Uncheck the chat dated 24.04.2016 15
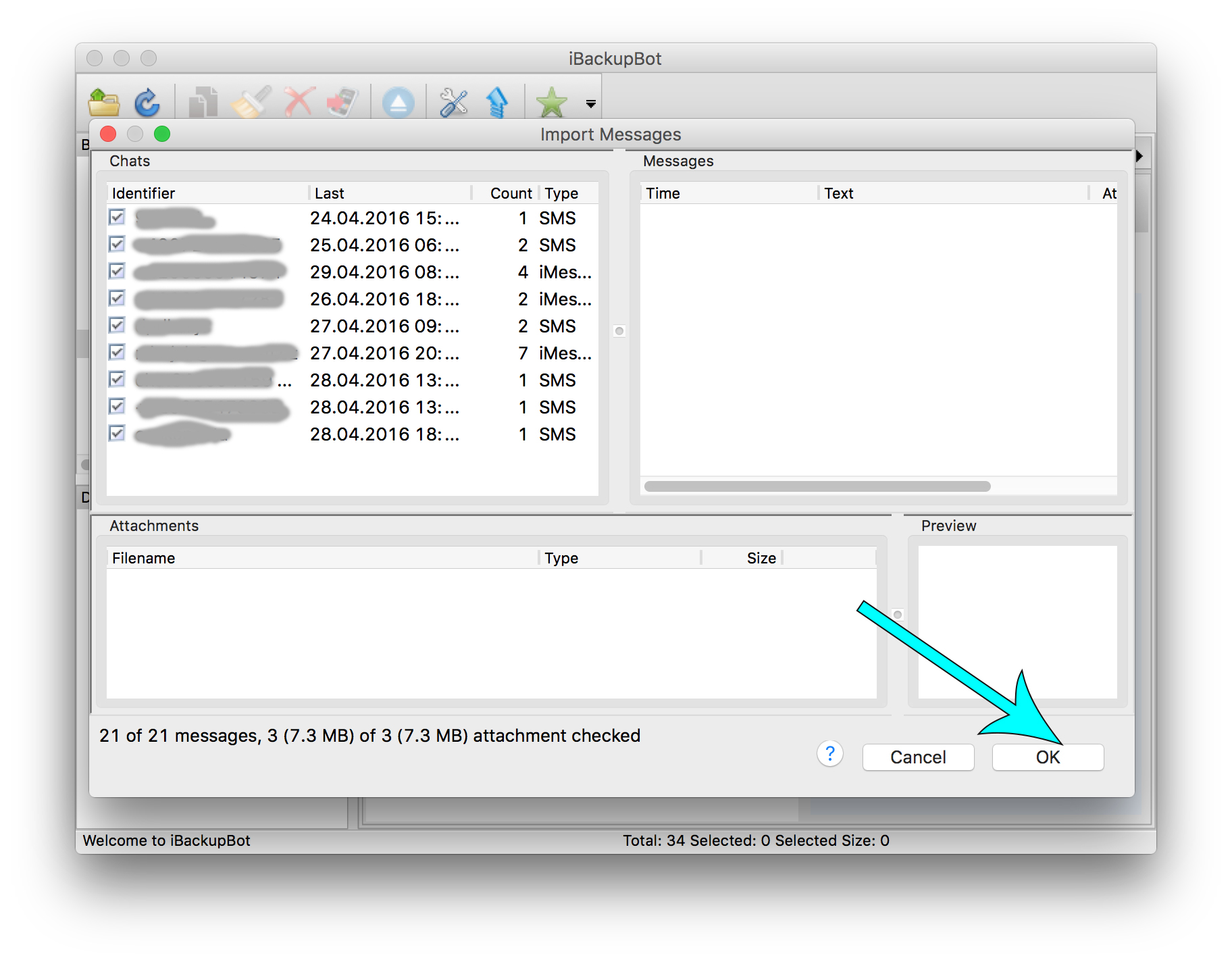This screenshot has height=962, width=1232. point(117,217)
